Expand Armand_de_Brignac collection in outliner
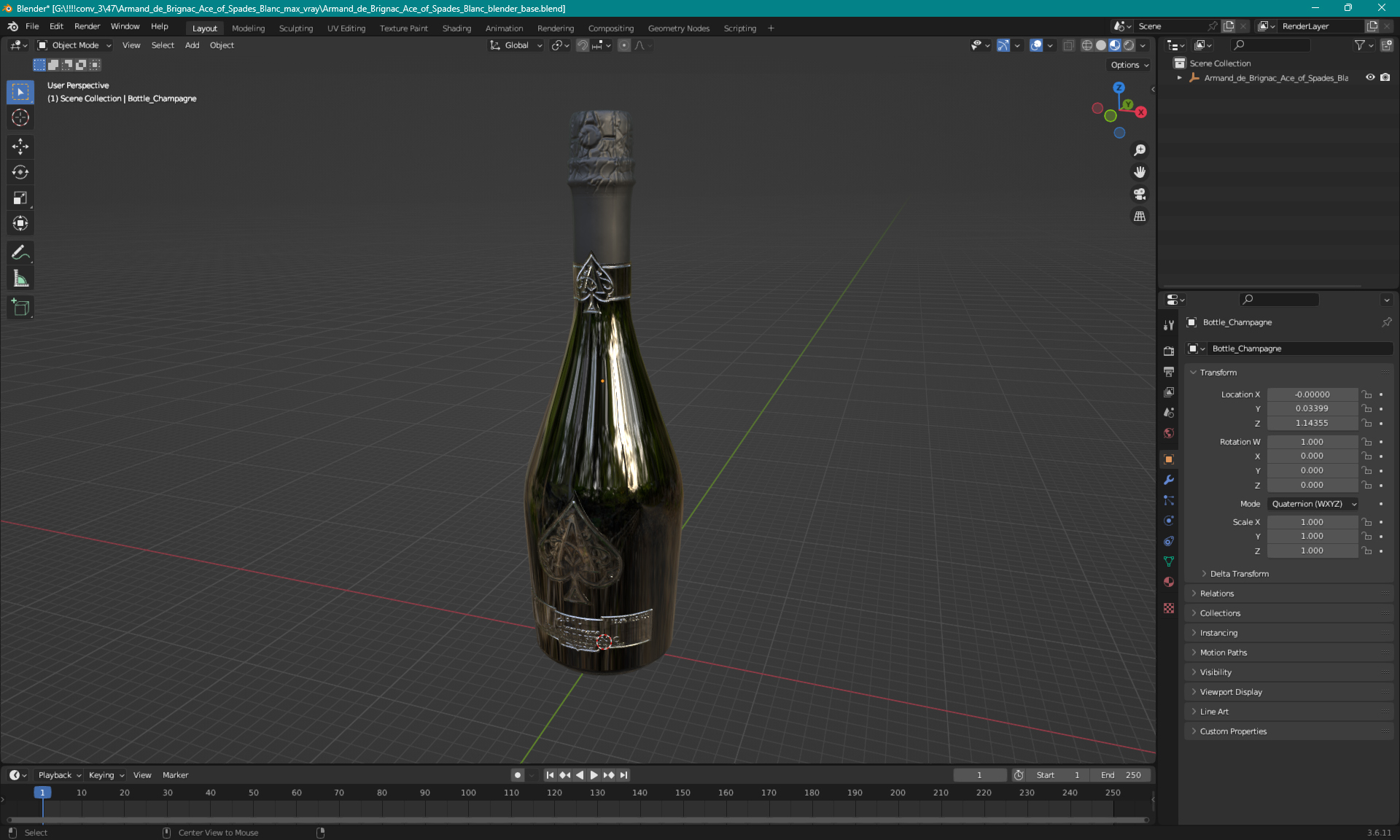The image size is (1400, 840). [1179, 78]
